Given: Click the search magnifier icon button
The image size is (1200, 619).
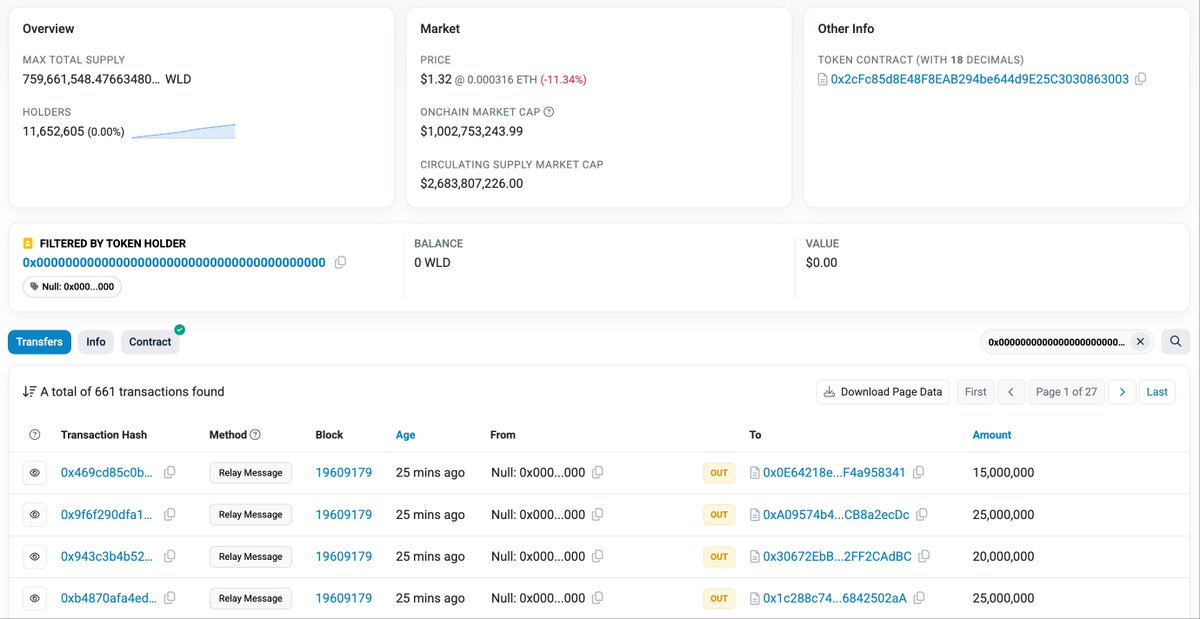Looking at the screenshot, I should [1175, 342].
